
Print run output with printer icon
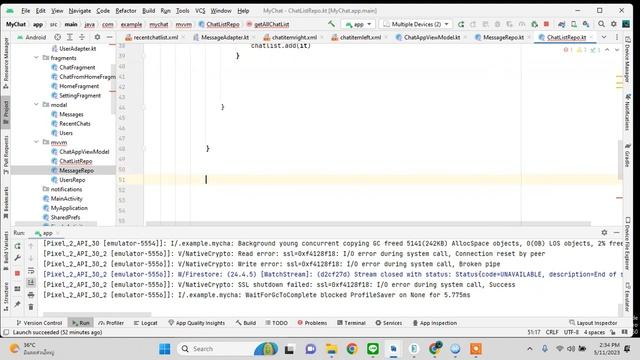pyautogui.click(x=31, y=295)
